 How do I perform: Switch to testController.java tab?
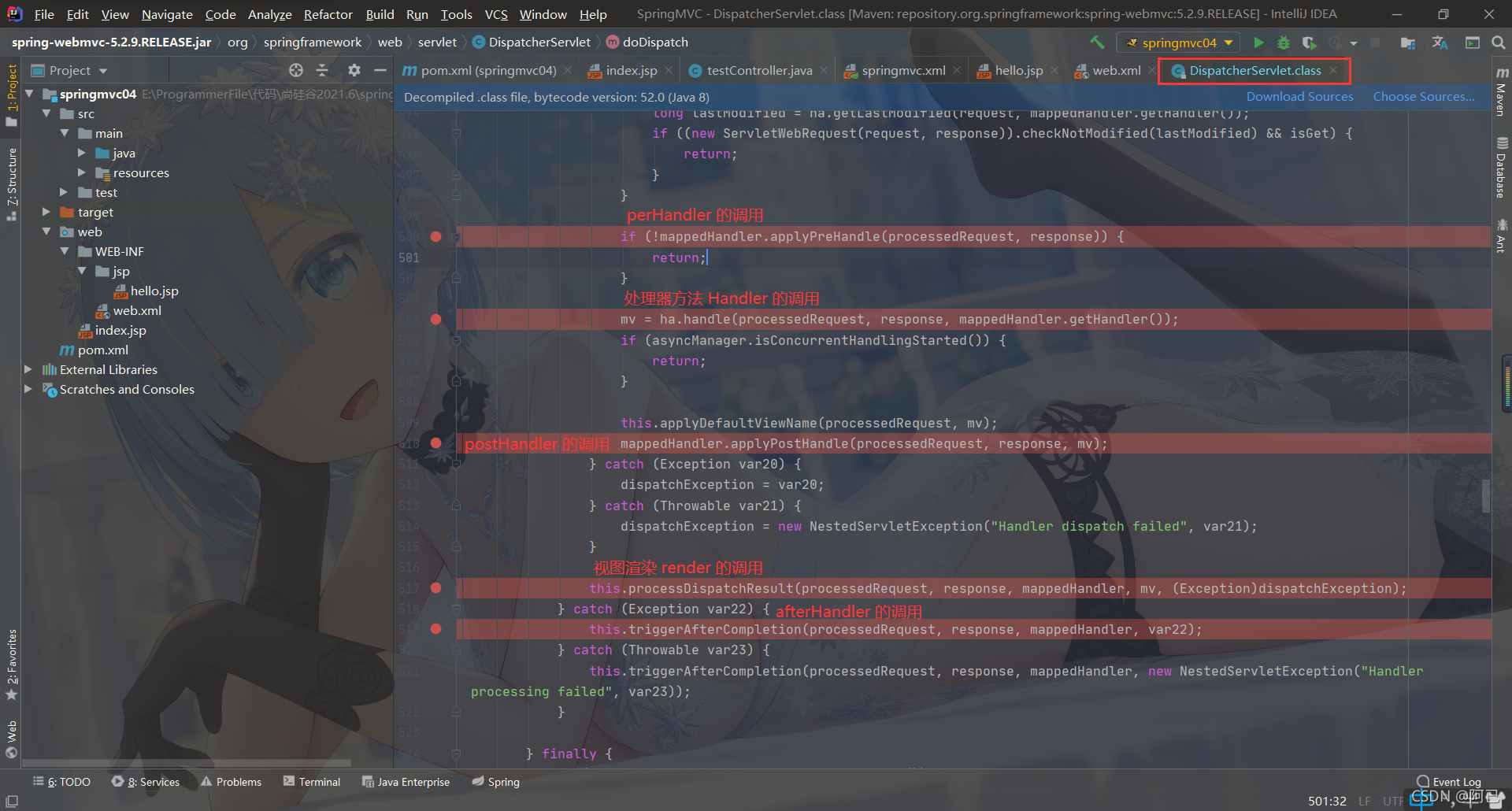tap(759, 70)
